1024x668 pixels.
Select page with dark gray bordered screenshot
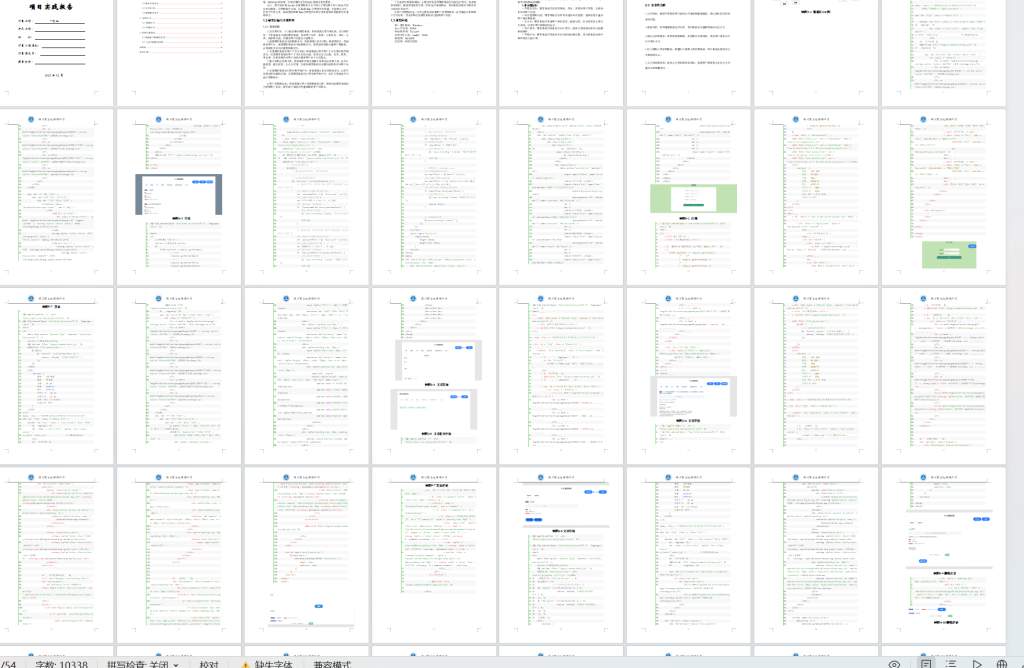tap(178, 197)
